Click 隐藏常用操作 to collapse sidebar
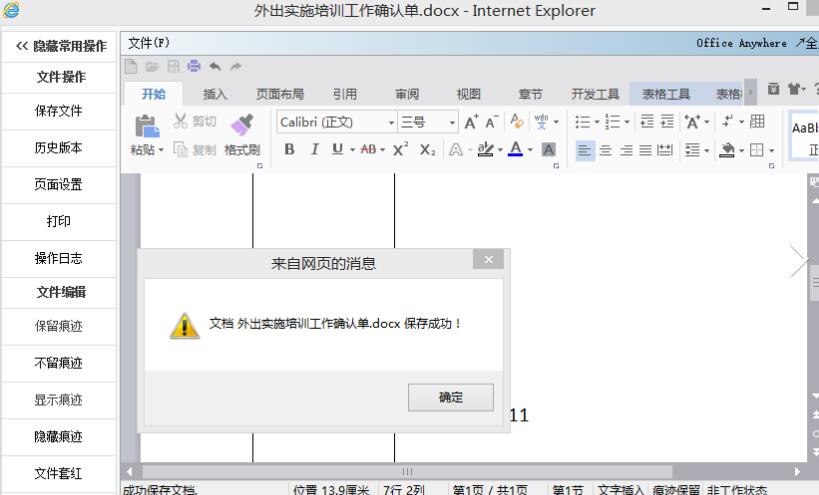Viewport: 819px width, 495px height. [61, 46]
